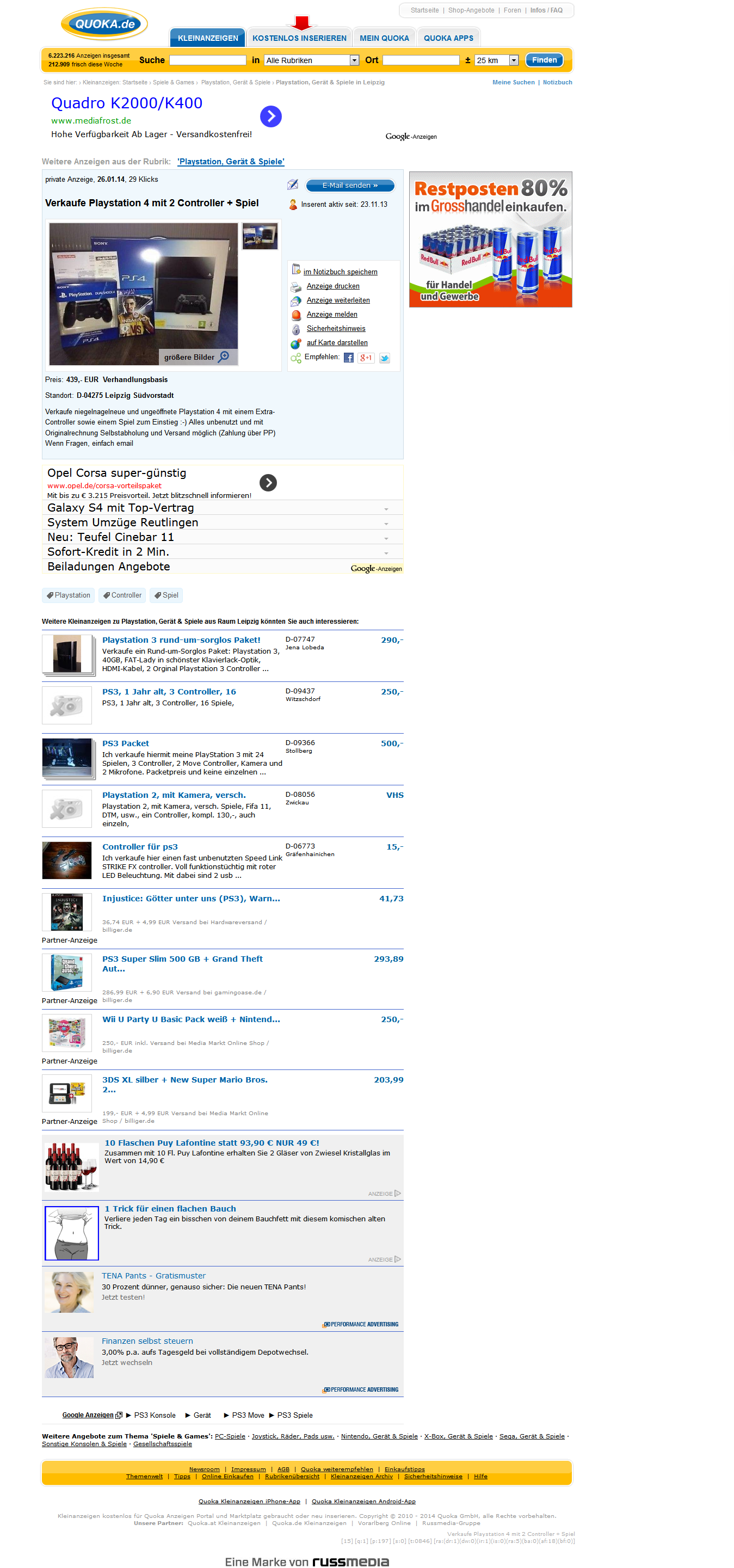Open the Shop-Angebote top menu link
The width and height of the screenshot is (734, 1568).
[x=471, y=10]
